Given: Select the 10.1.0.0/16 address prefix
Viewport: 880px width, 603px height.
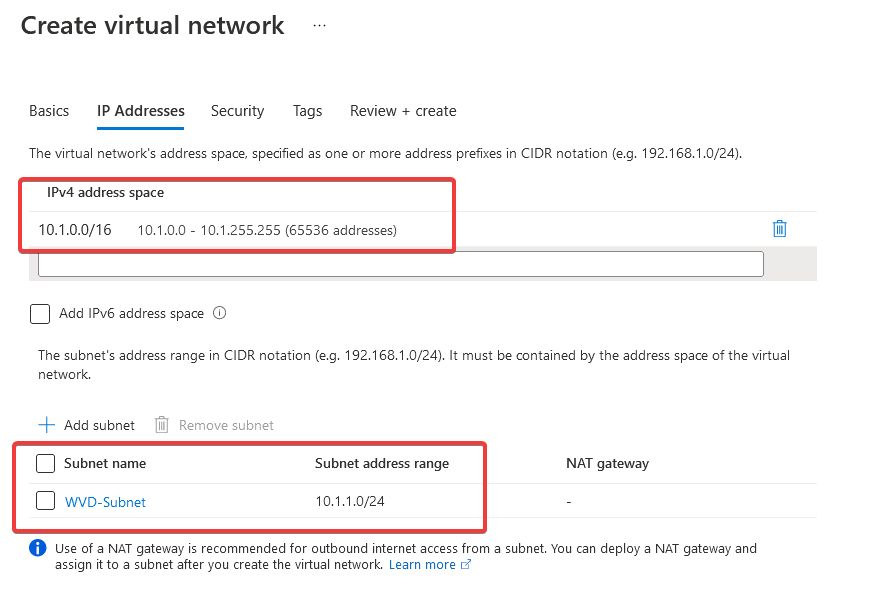Looking at the screenshot, I should [x=75, y=230].
